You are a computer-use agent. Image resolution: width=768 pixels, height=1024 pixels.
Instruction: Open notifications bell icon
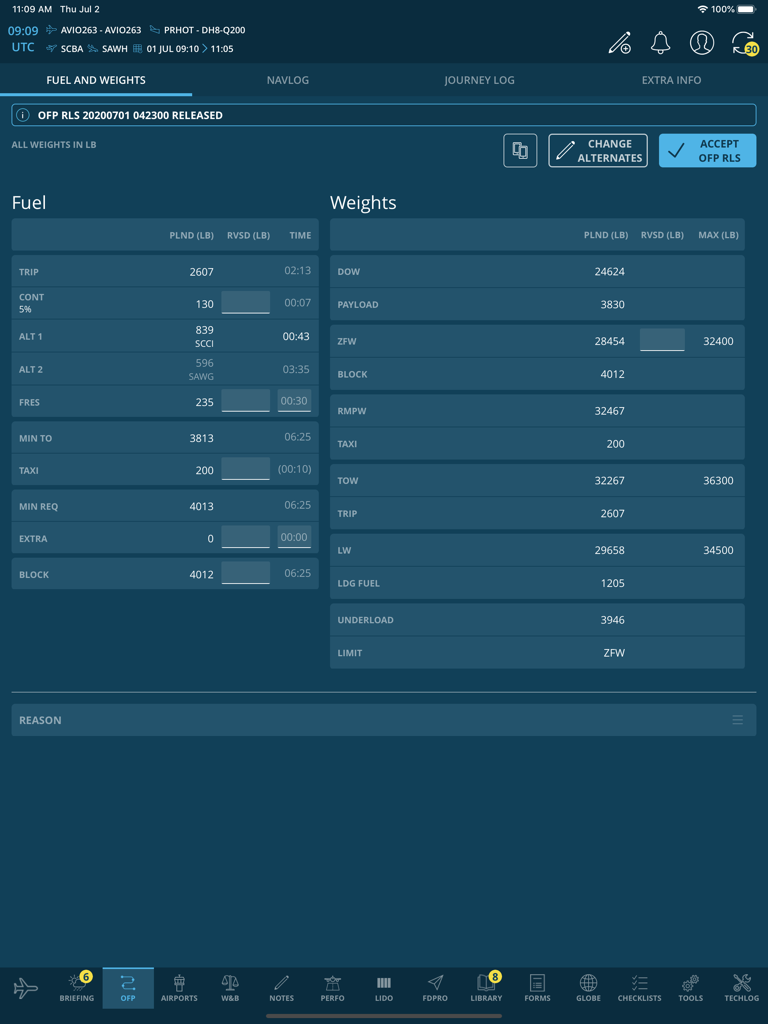[660, 42]
